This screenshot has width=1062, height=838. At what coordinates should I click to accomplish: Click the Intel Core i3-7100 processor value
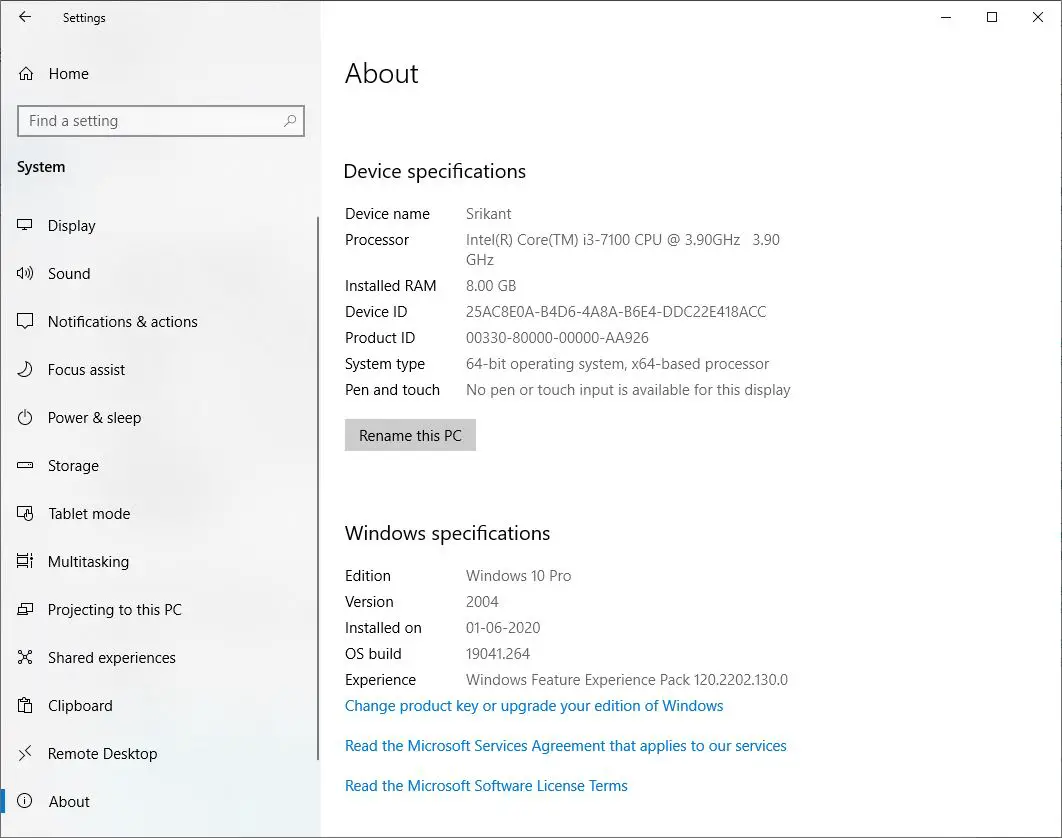coord(622,249)
